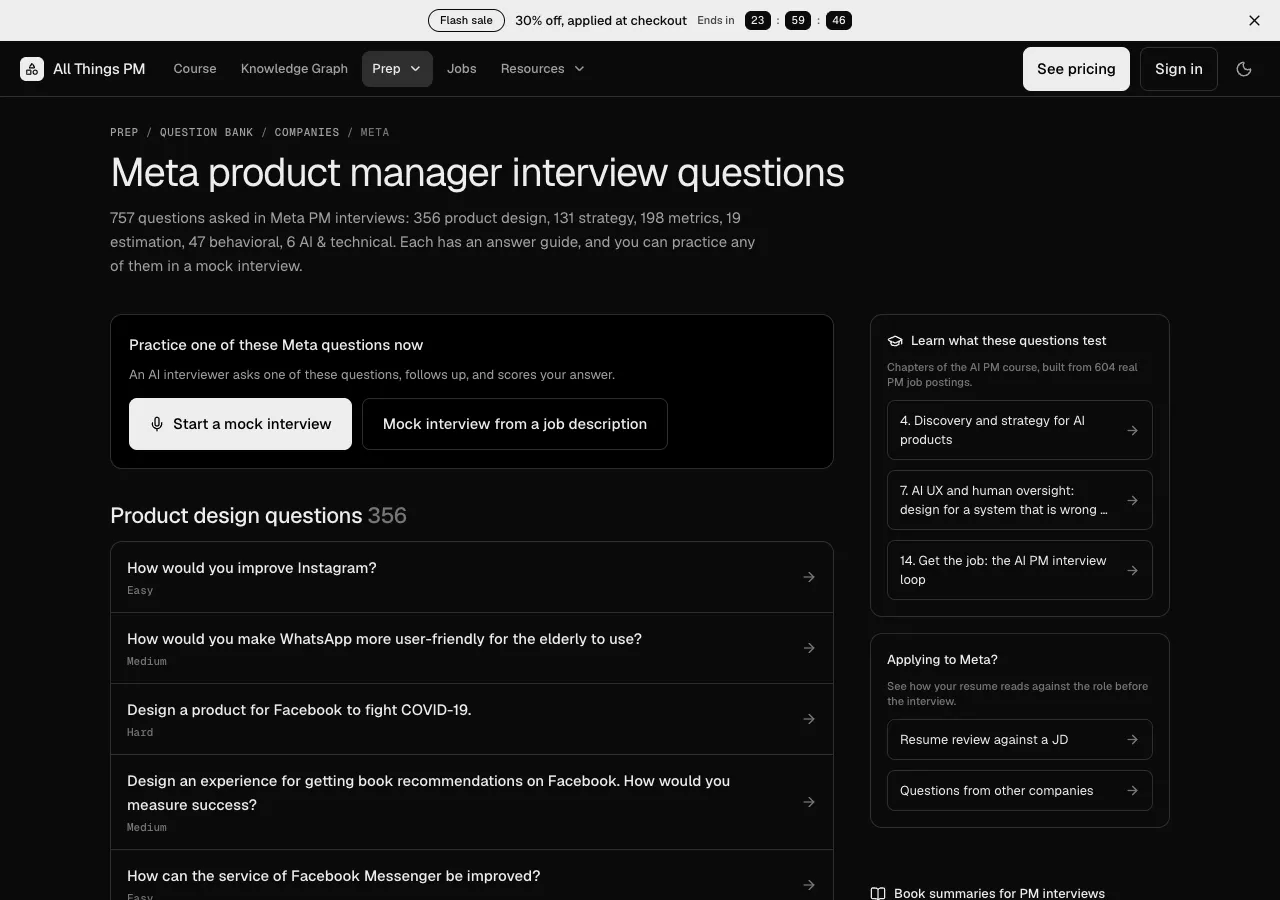Open 'How would you improve Instagram?' question
This screenshot has width=1280, height=900.
[x=472, y=577]
